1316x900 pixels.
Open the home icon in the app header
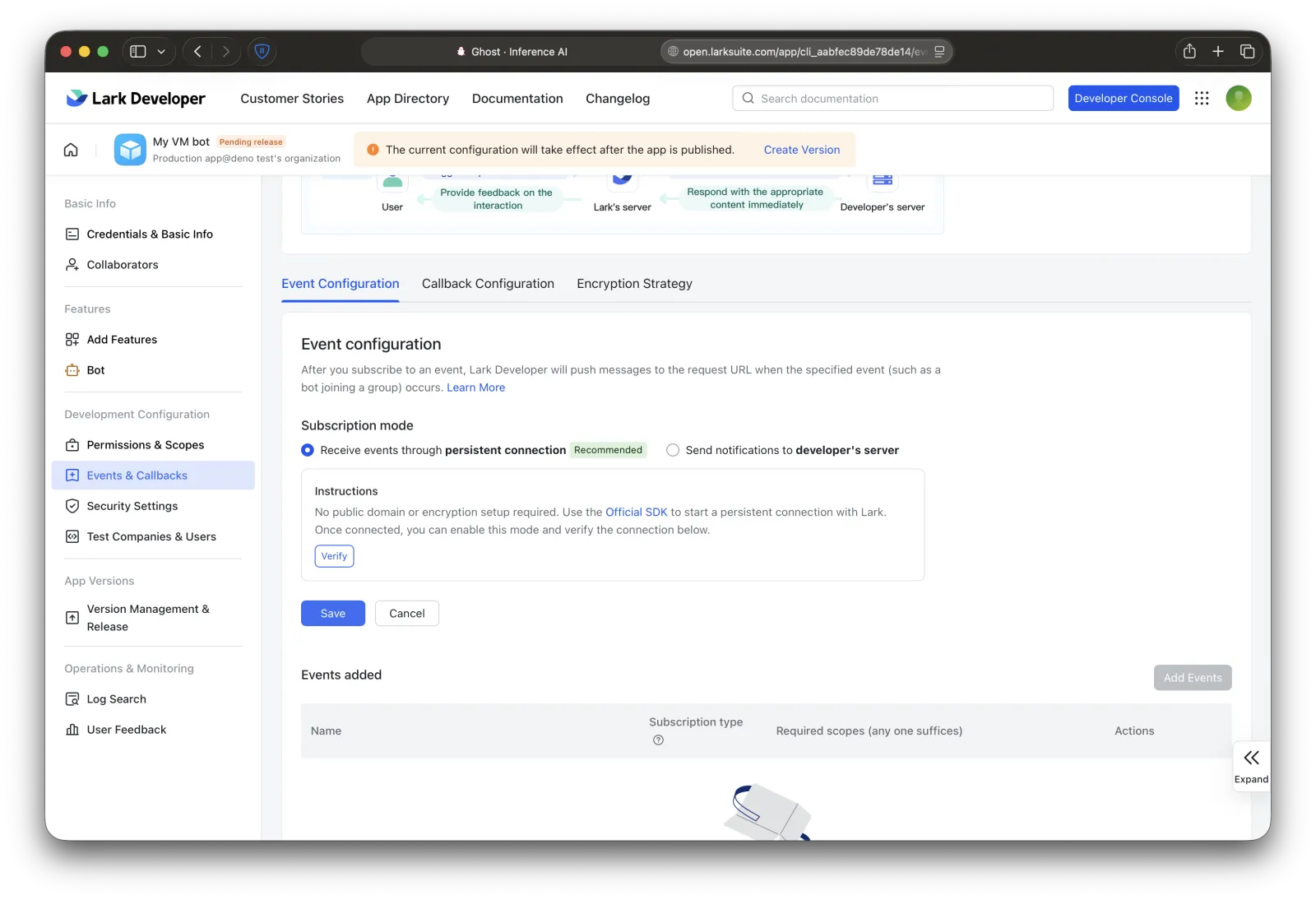[x=72, y=150]
